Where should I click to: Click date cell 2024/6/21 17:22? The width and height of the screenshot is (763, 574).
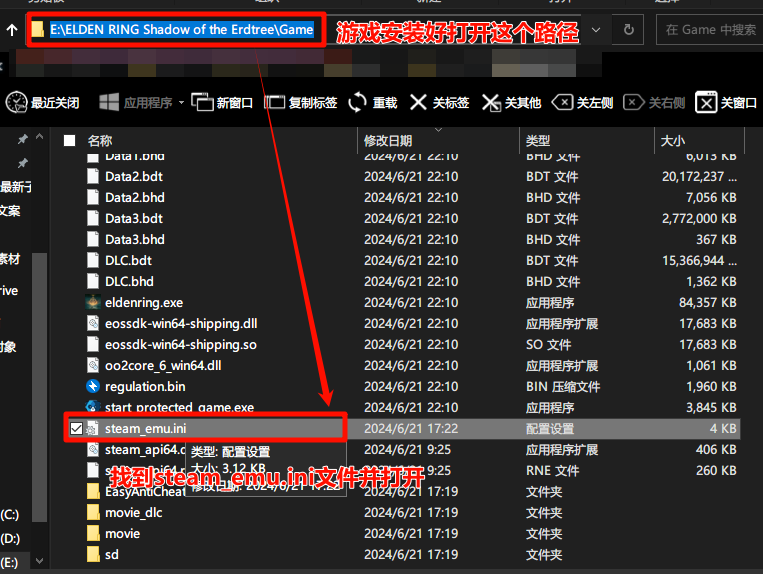[411, 429]
